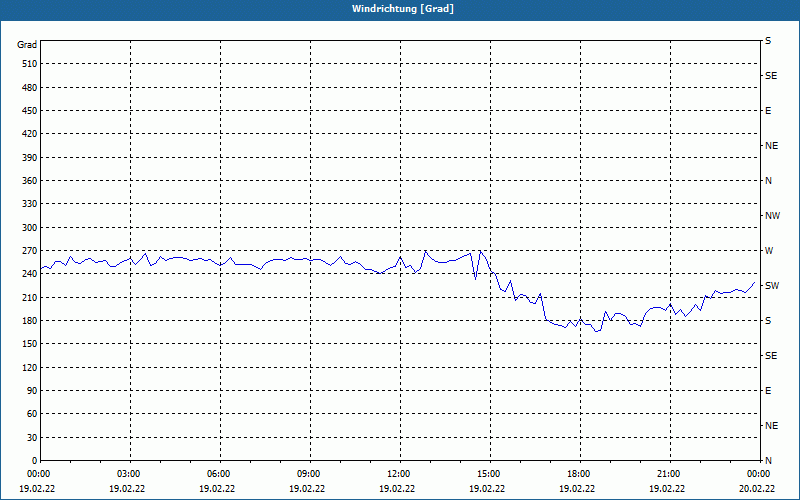This screenshot has height=500, width=800.
Task: Click the 09:00 time label
Action: click(310, 474)
